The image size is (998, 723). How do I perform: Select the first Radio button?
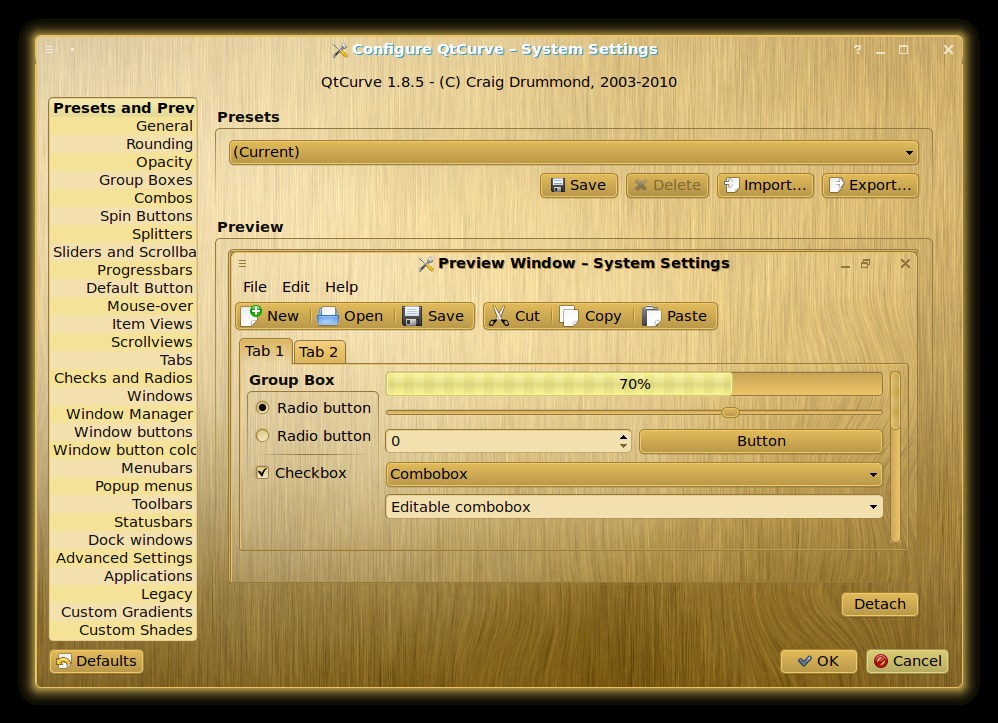click(262, 407)
